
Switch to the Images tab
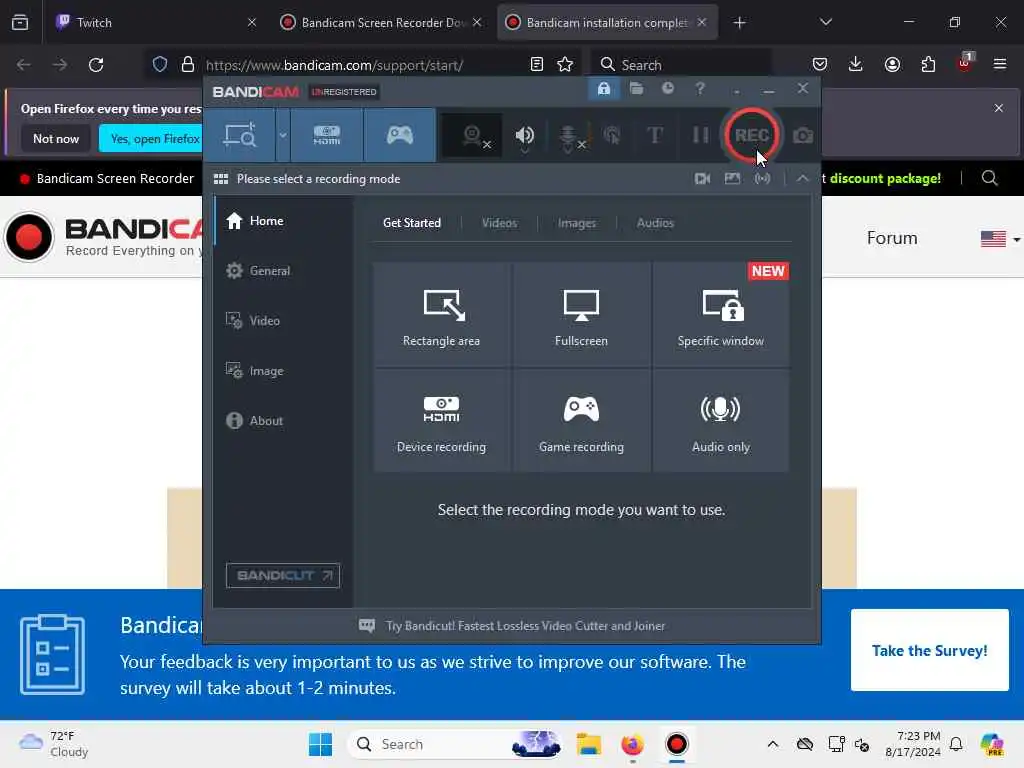[576, 223]
